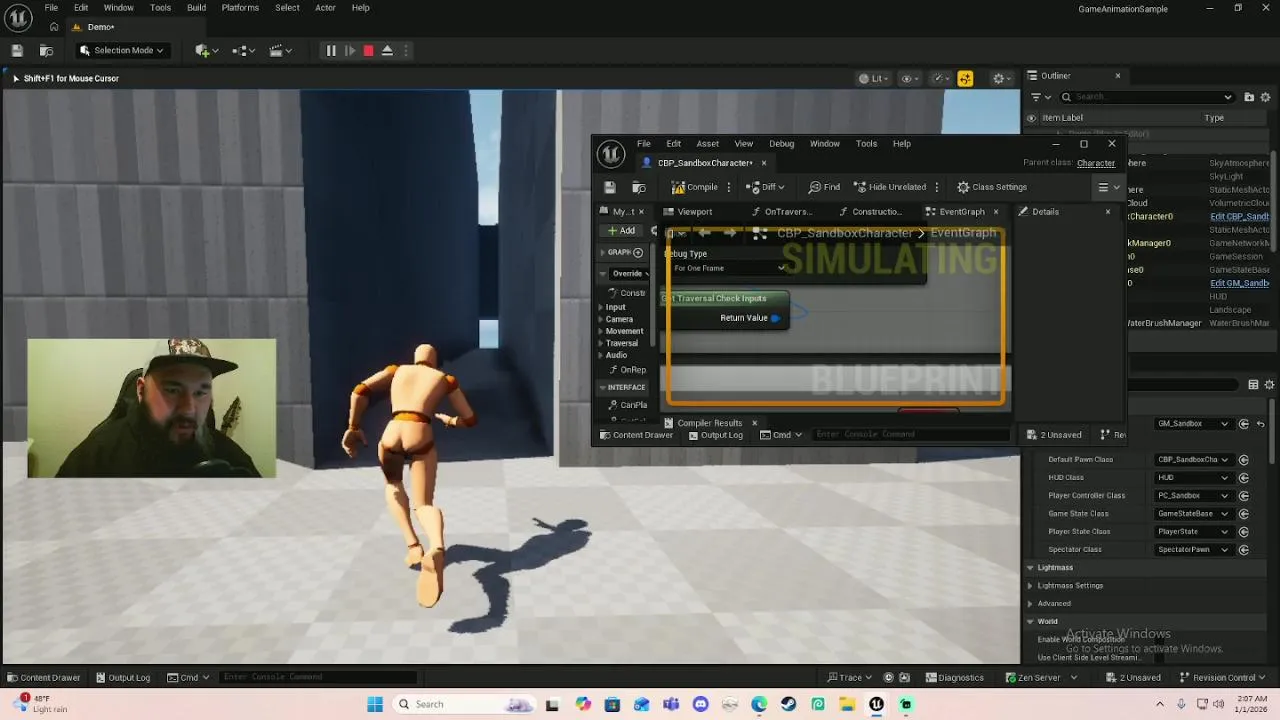Create new folder in Outliner
1280x720 pixels.
(1249, 97)
